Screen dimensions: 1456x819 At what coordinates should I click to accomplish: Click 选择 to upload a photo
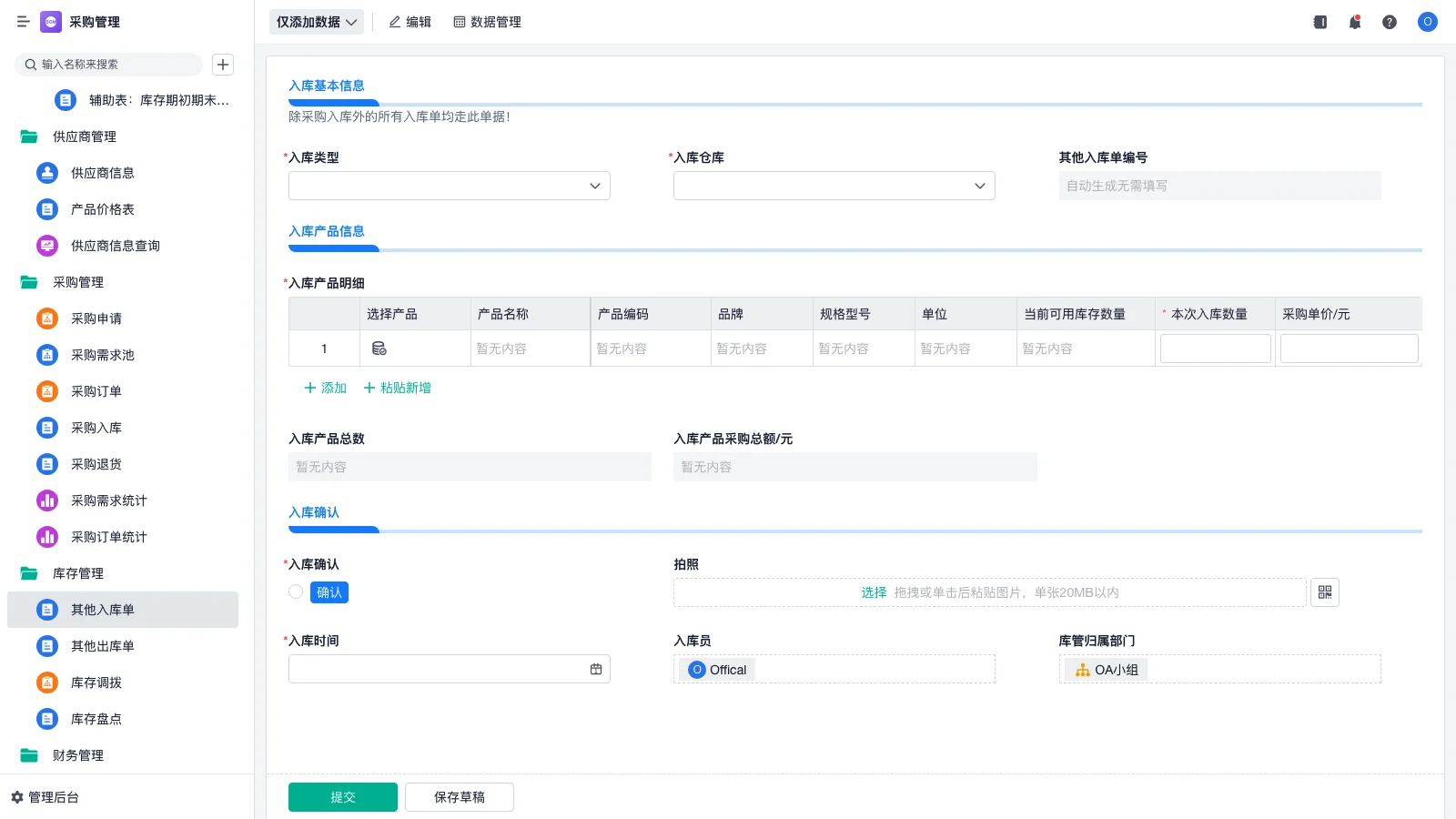pyautogui.click(x=874, y=592)
